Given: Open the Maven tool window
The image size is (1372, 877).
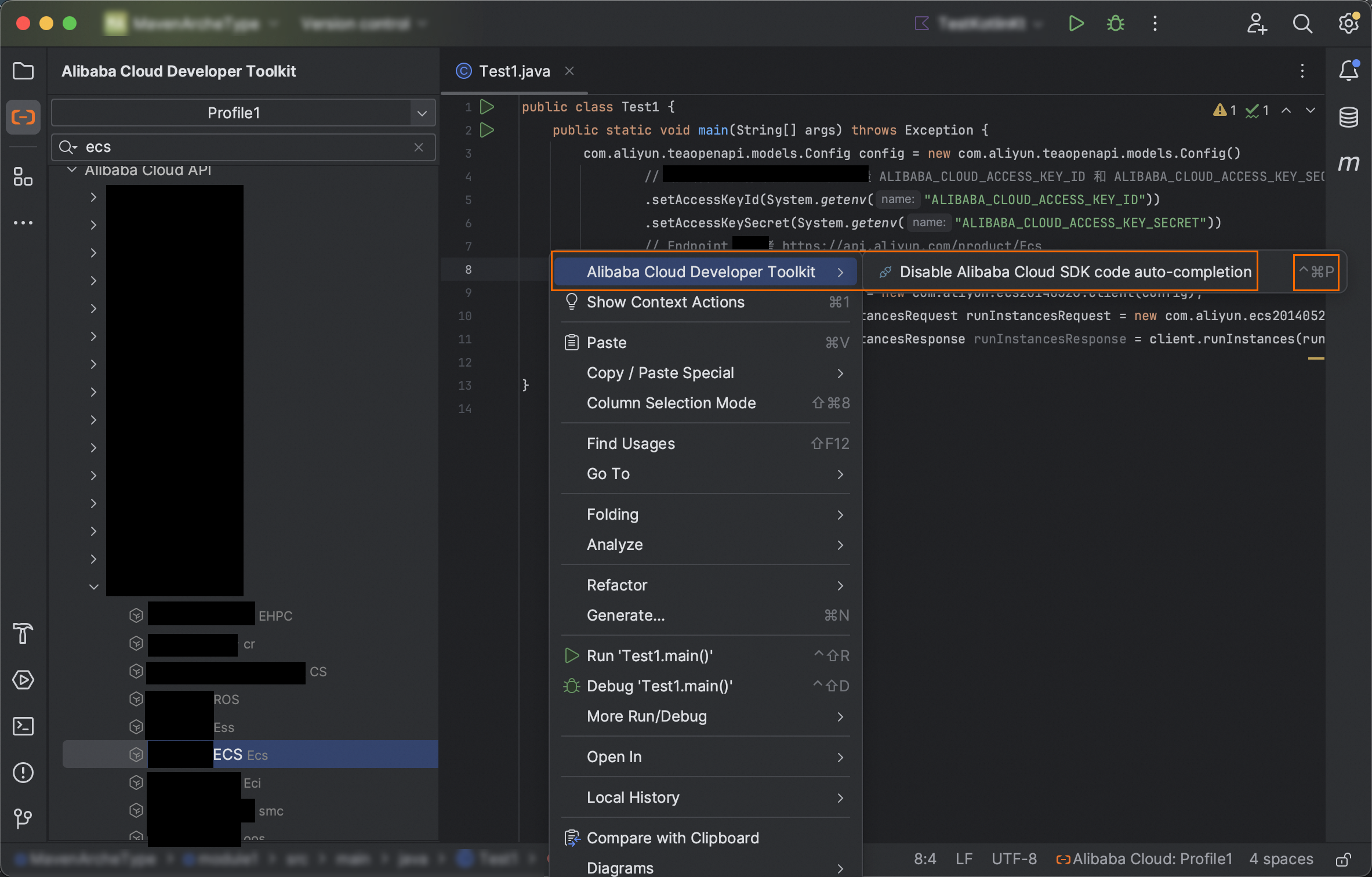Looking at the screenshot, I should pos(1349,164).
